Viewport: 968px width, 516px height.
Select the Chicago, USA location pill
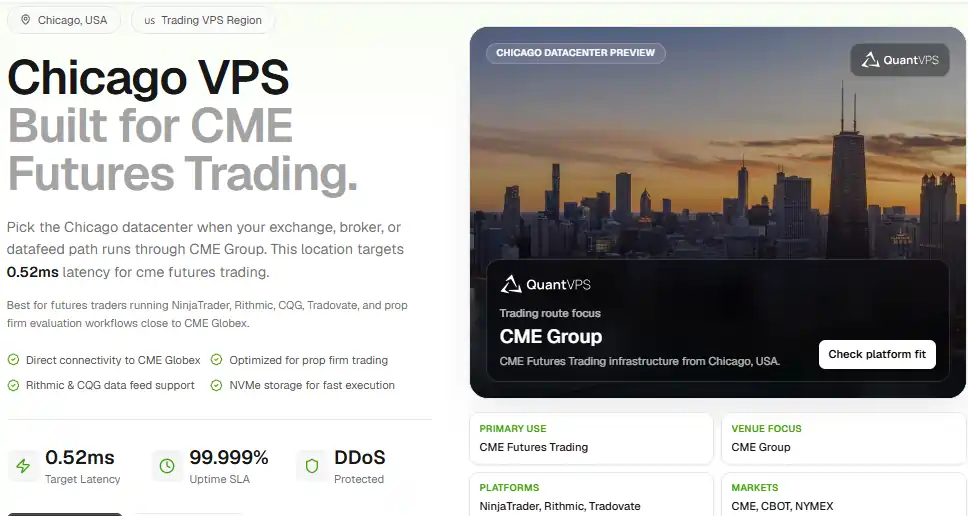(x=64, y=20)
